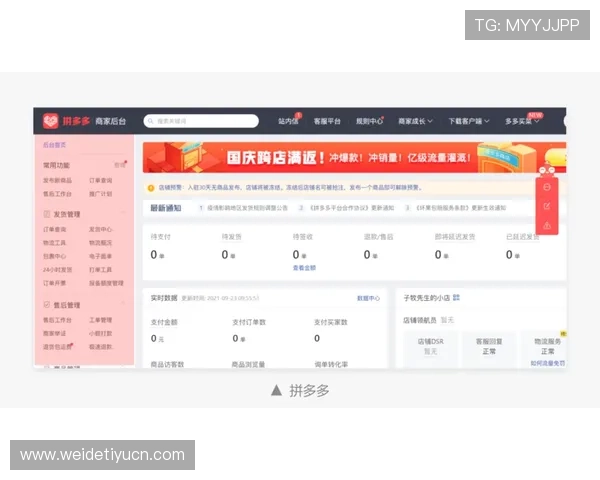
Task: Open 推广计划 shortcut
Action: (101, 194)
